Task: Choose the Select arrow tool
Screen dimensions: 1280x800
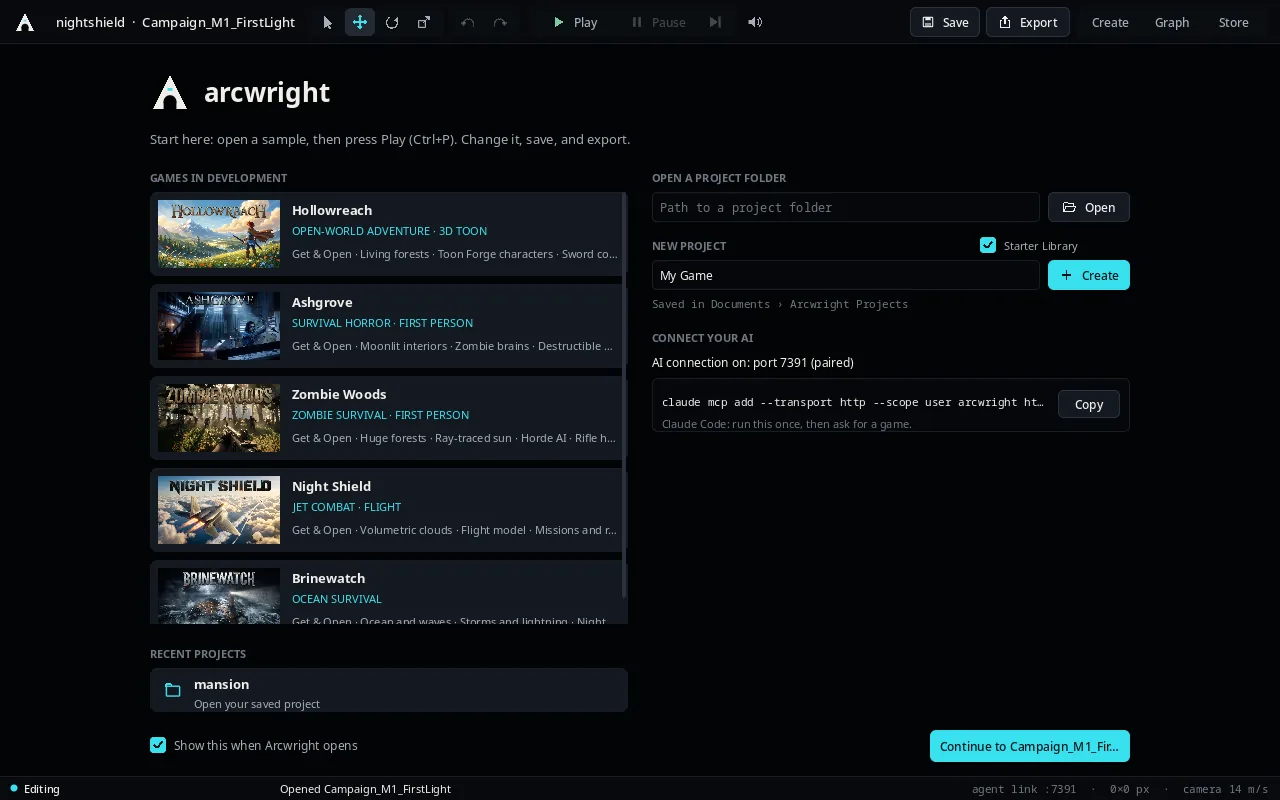Action: (327, 22)
